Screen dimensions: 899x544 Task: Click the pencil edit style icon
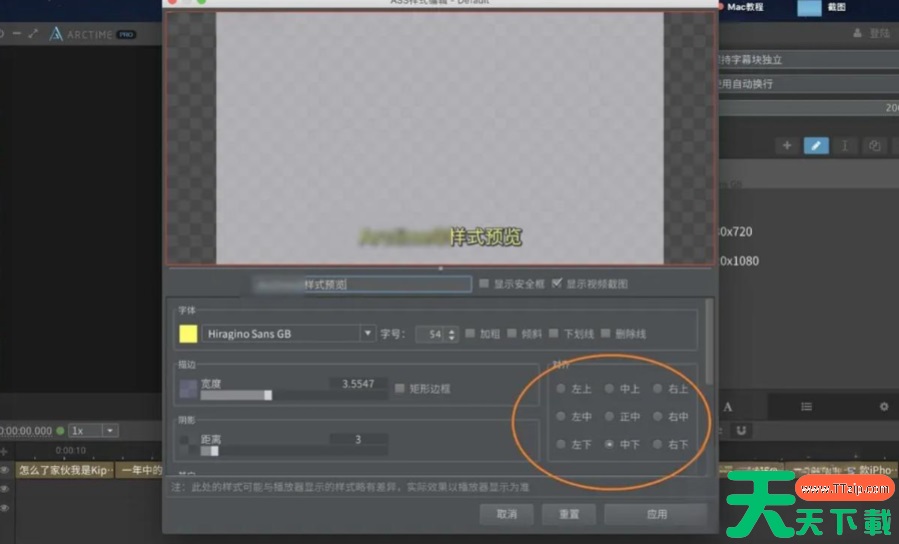tap(816, 146)
